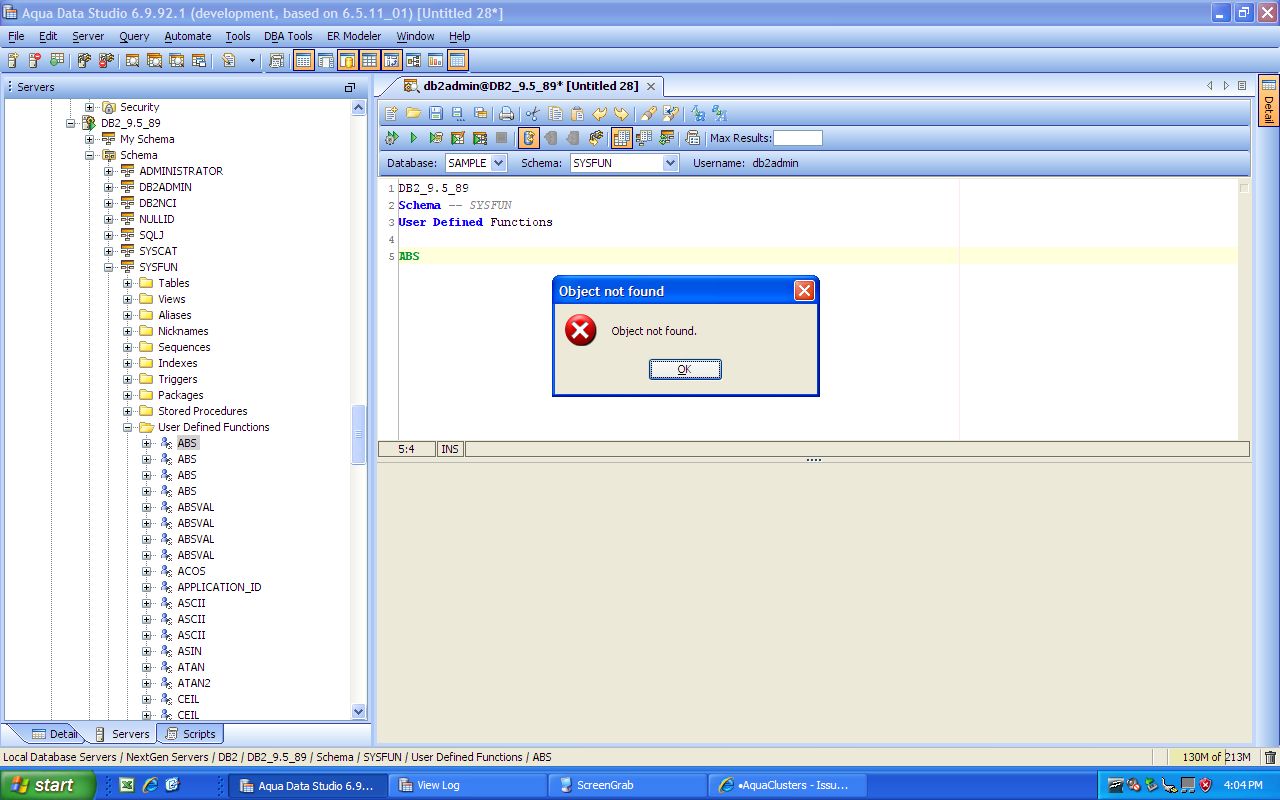The height and width of the screenshot is (800, 1280).
Task: Toggle the last highlighted layout button in main toolbar
Action: click(457, 61)
